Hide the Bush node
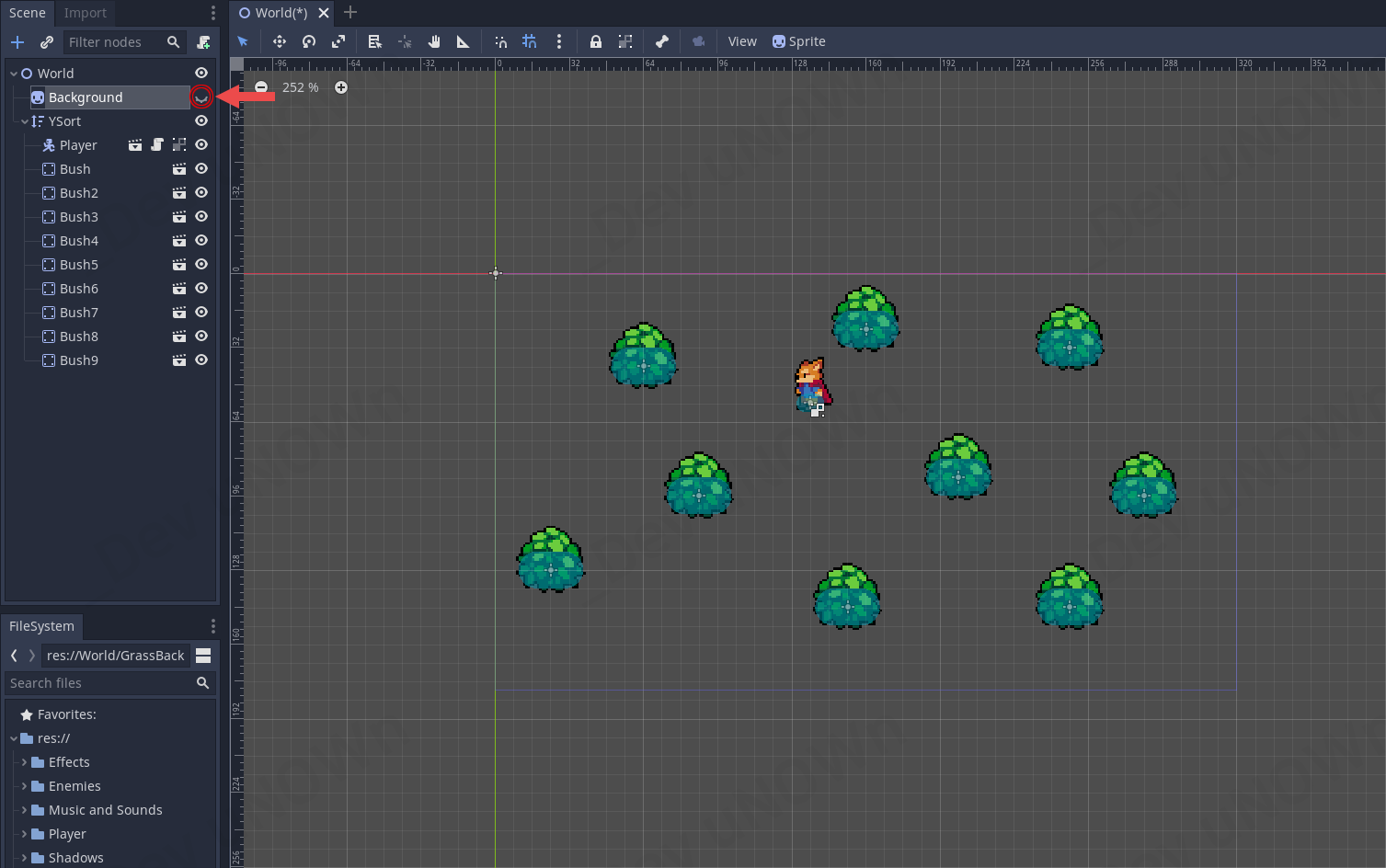1386x868 pixels. pyautogui.click(x=201, y=168)
